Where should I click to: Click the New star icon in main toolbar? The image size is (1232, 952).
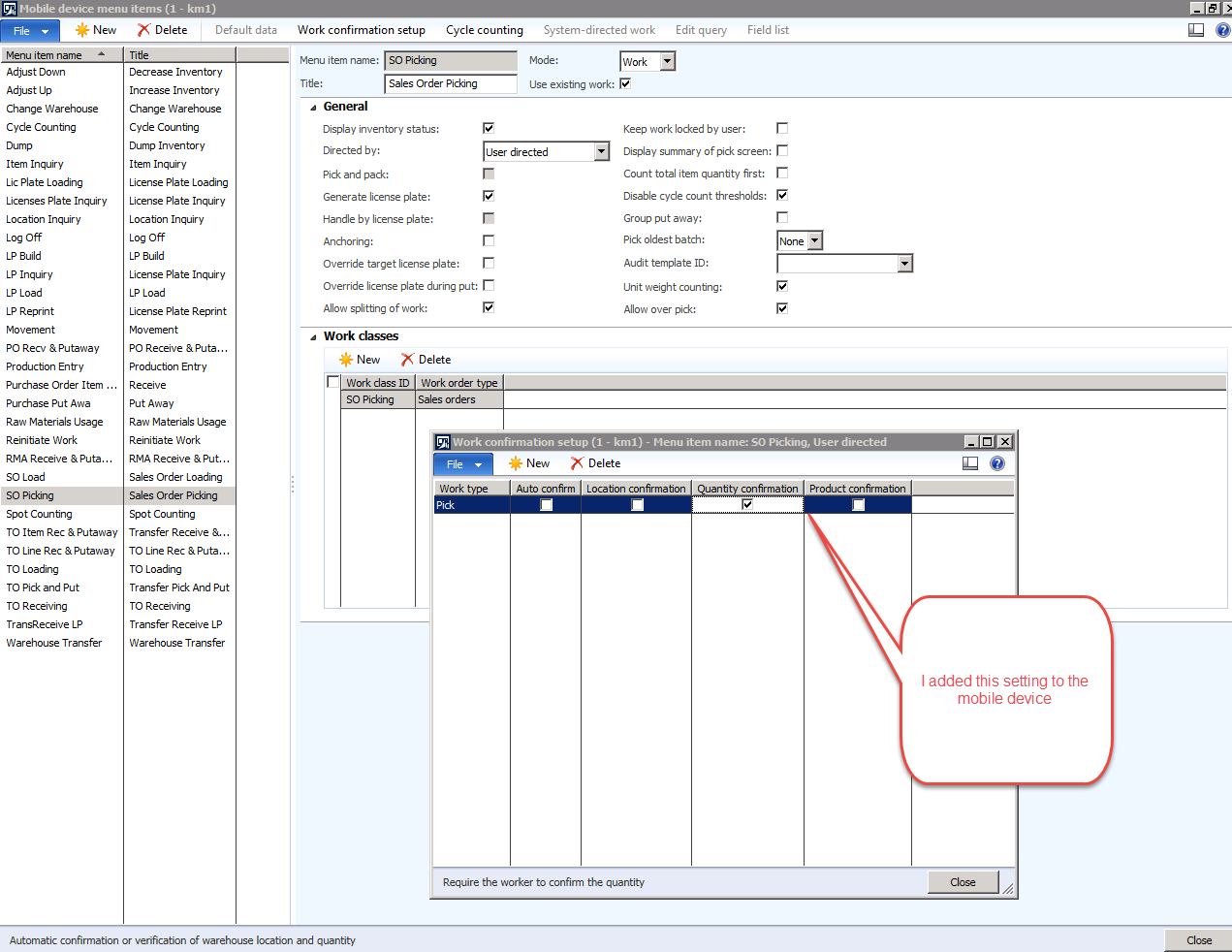click(82, 30)
